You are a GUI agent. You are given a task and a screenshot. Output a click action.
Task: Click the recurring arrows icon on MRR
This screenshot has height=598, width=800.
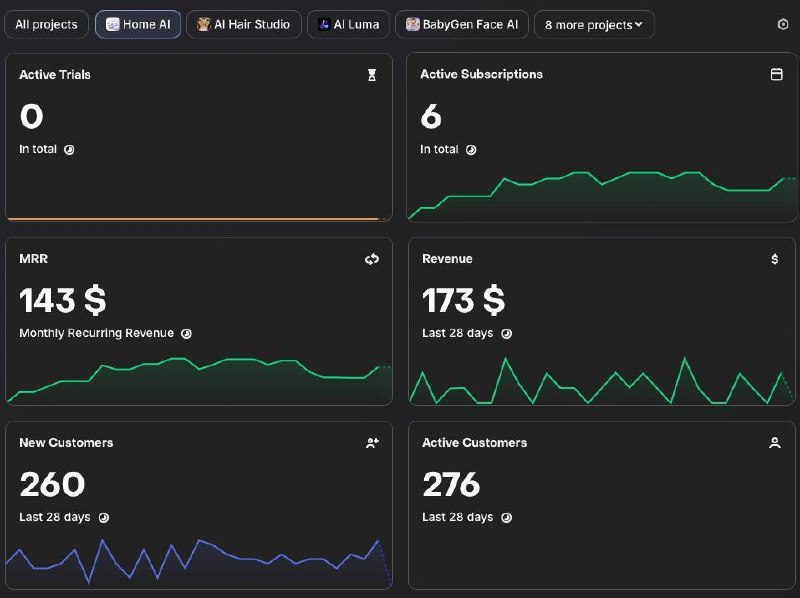372,259
